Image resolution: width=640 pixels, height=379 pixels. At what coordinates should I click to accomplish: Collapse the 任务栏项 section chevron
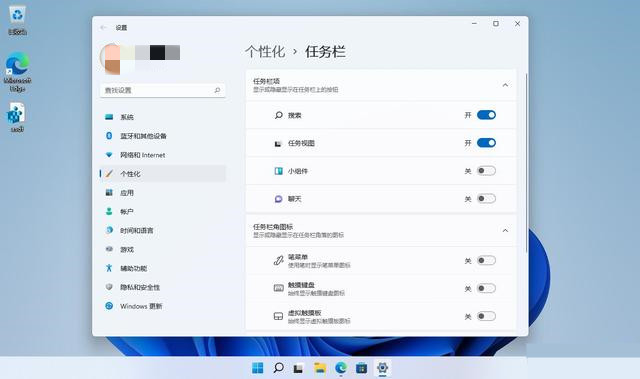point(505,85)
